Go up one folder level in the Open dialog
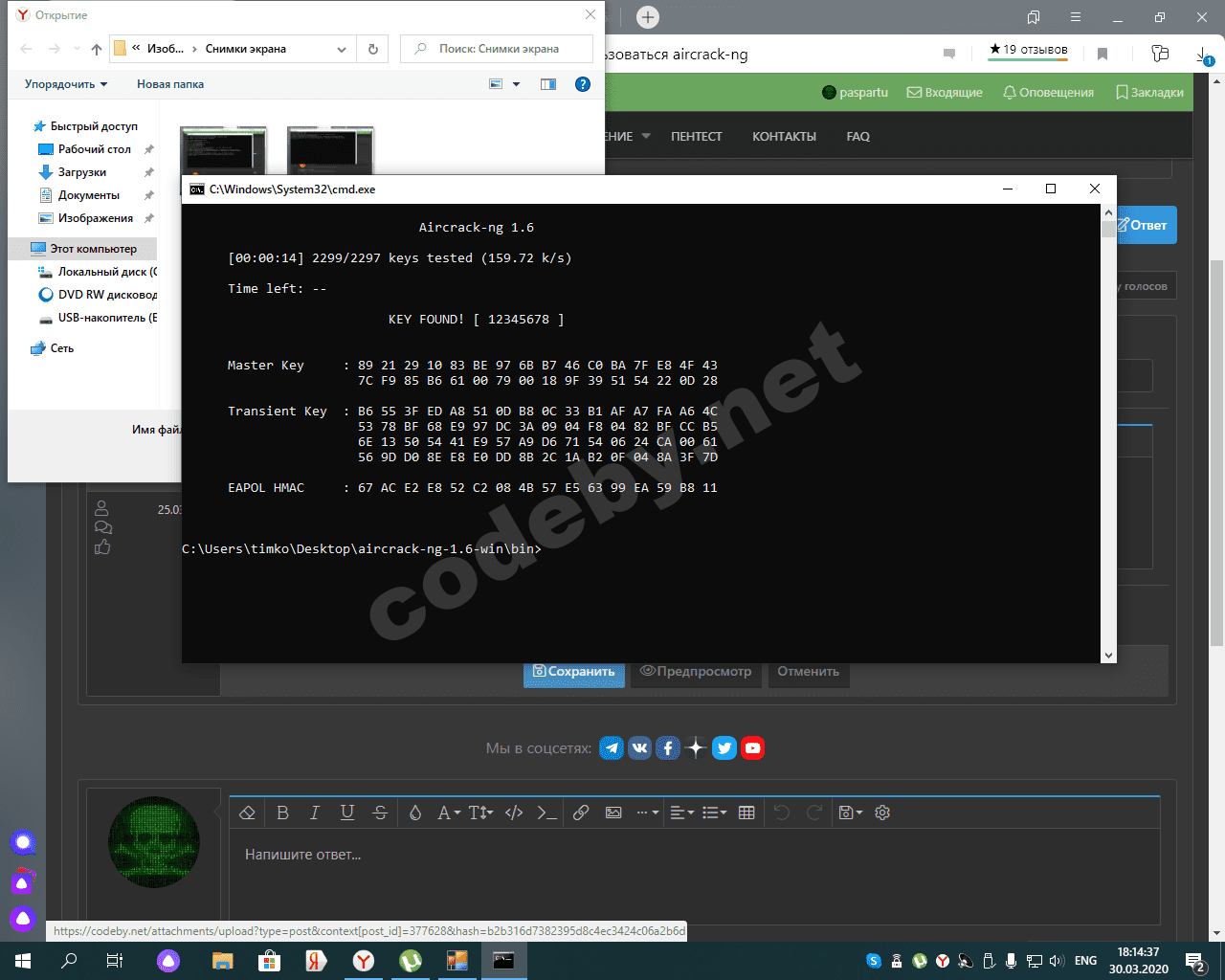Screen dimensions: 1225x980 pos(96,49)
